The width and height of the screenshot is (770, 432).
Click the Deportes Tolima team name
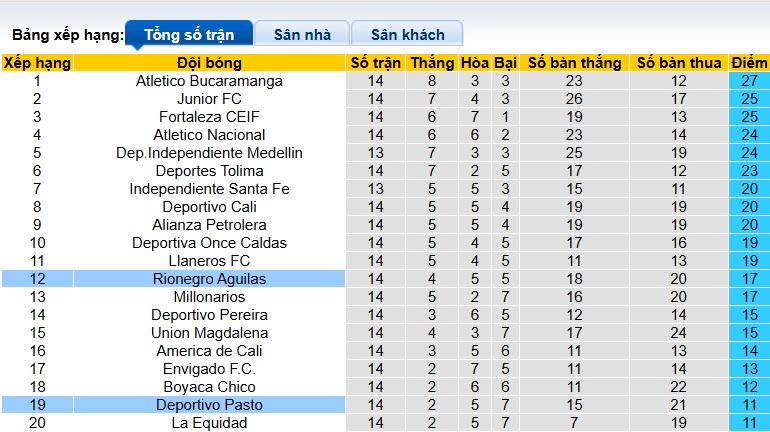coord(209,171)
